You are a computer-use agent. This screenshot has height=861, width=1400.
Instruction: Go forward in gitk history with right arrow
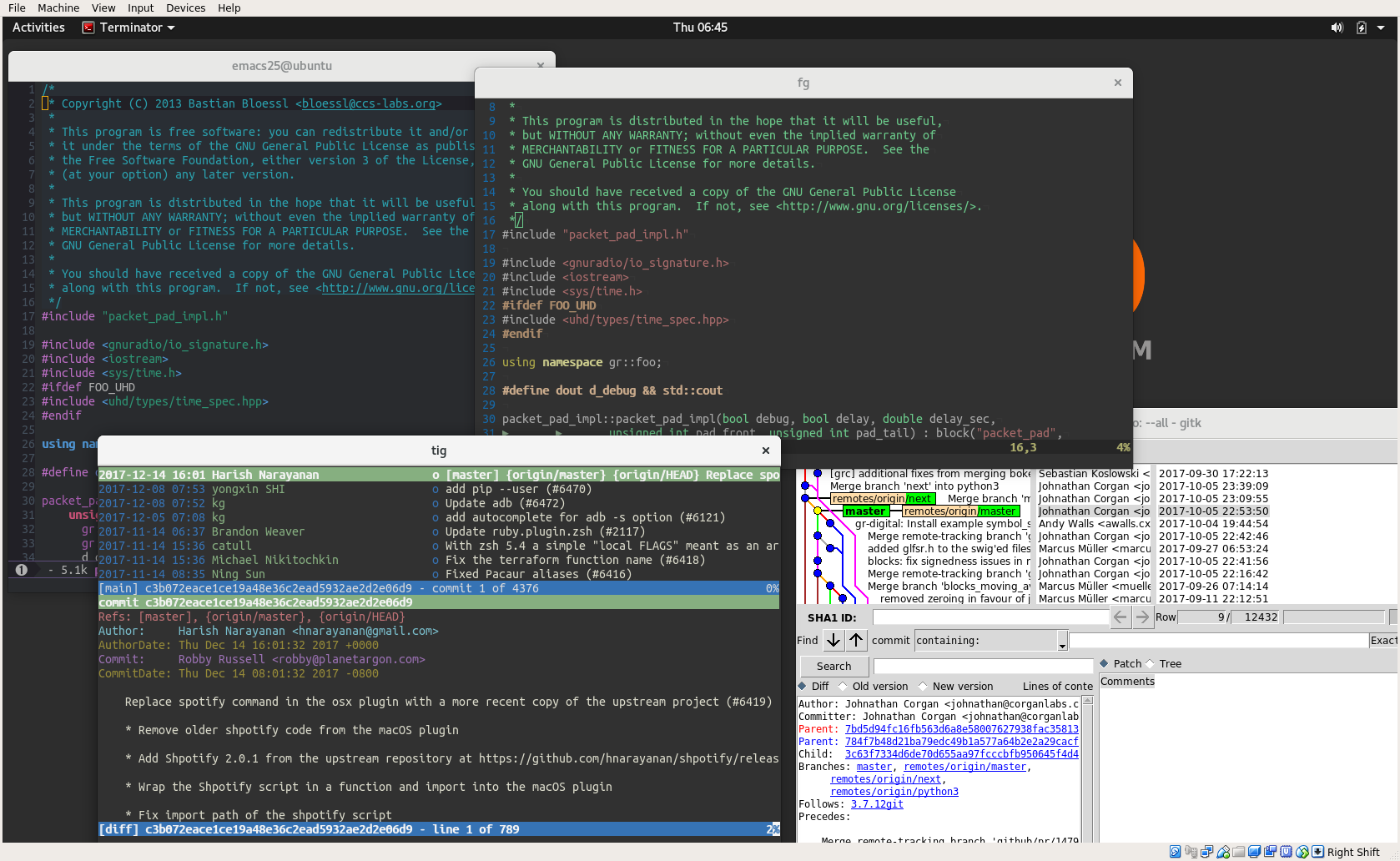[1142, 617]
